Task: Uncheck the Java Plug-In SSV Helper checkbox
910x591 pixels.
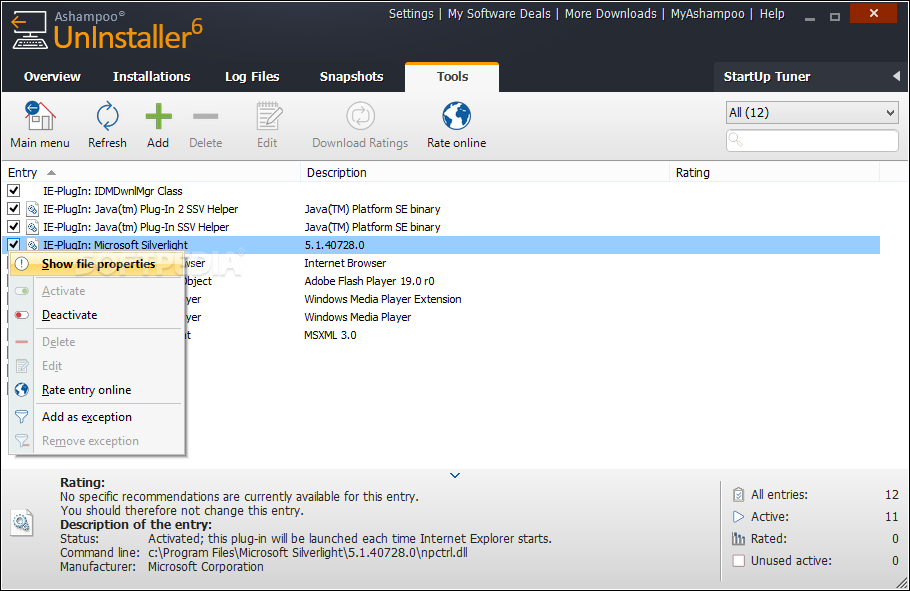Action: 14,226
